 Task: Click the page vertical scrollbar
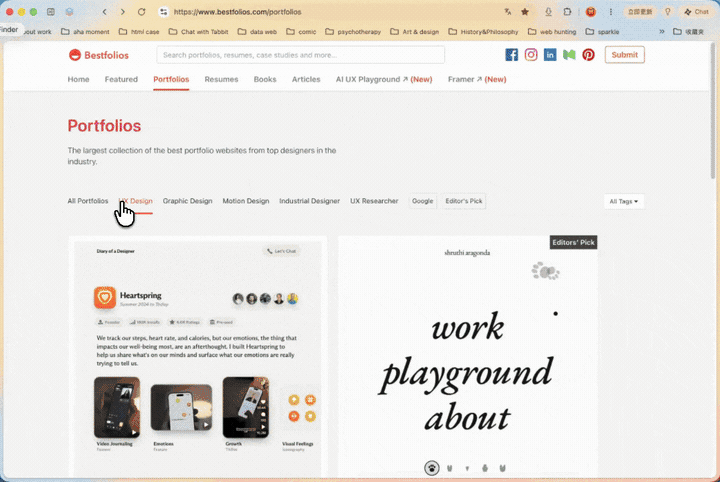click(713, 112)
